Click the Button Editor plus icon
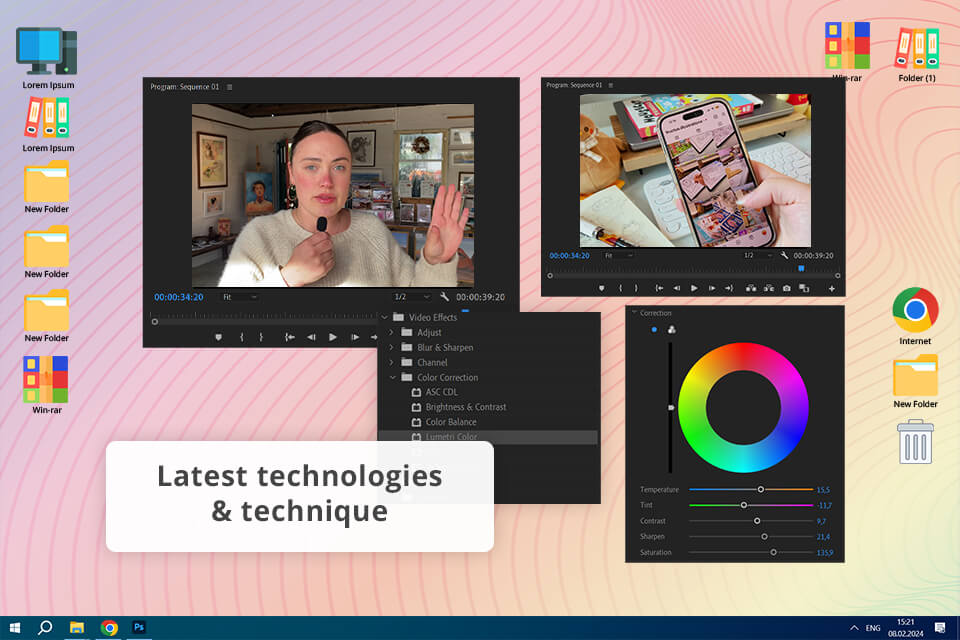 pos(831,288)
